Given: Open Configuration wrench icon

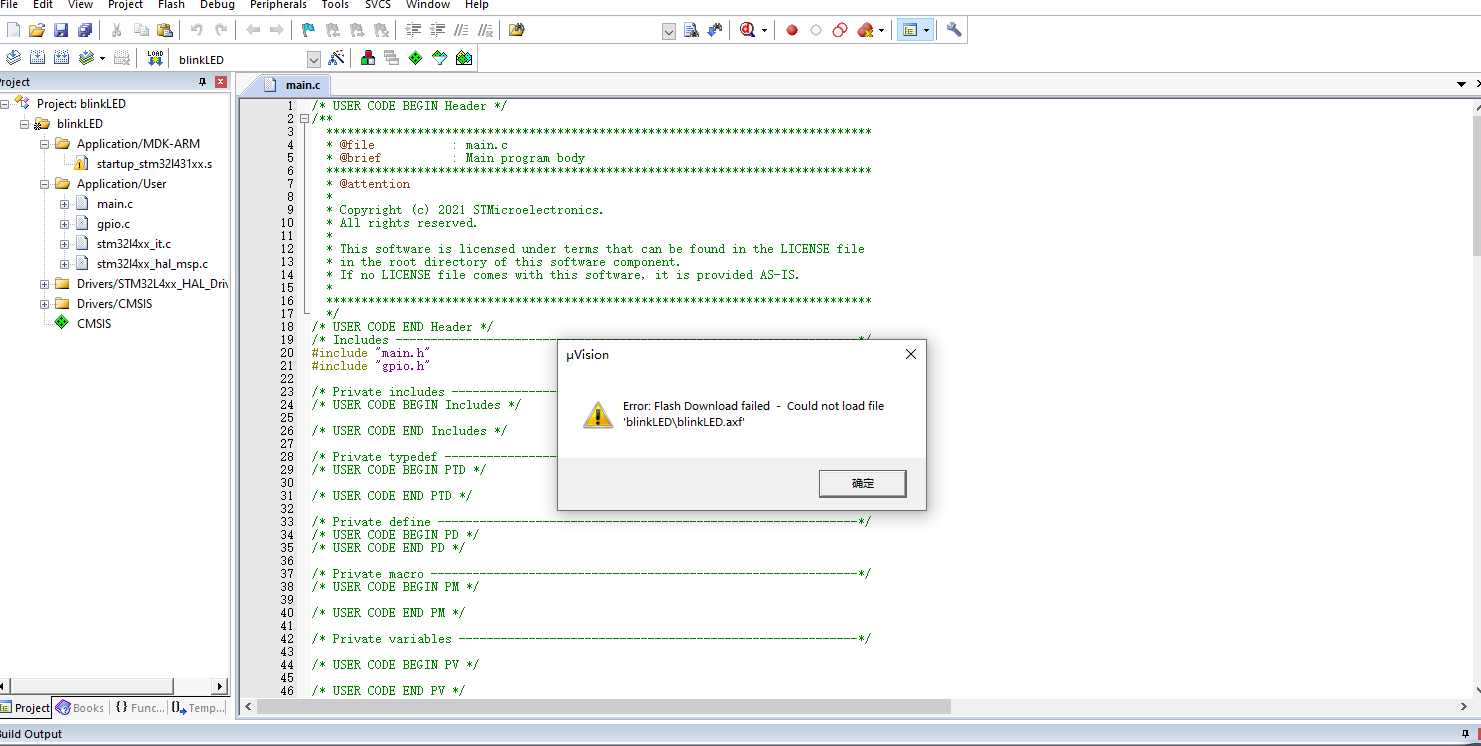Looking at the screenshot, I should [x=954, y=31].
